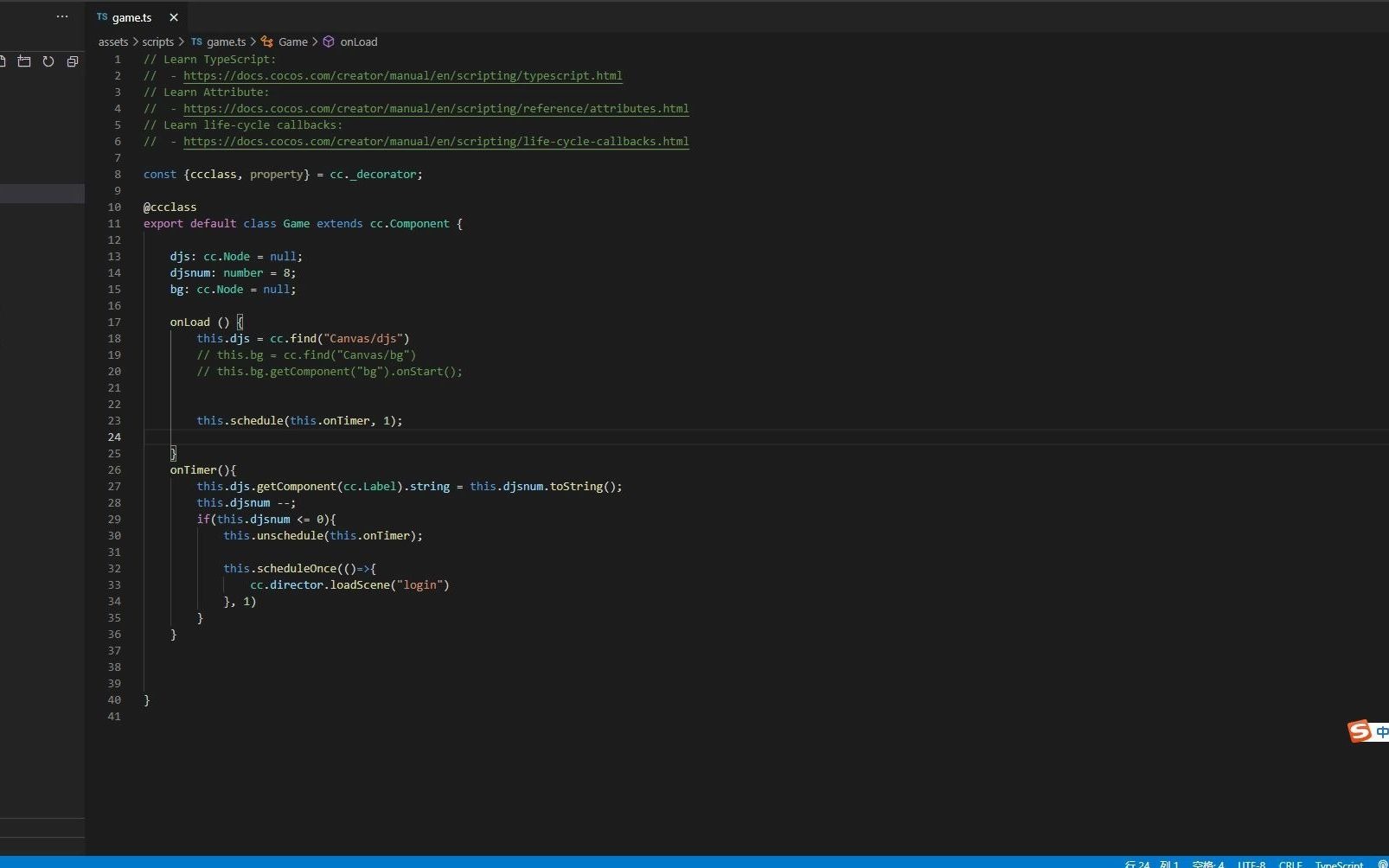Screen dimensions: 1389x868
Task: Open the attributes.html documentation link
Action: [436, 108]
